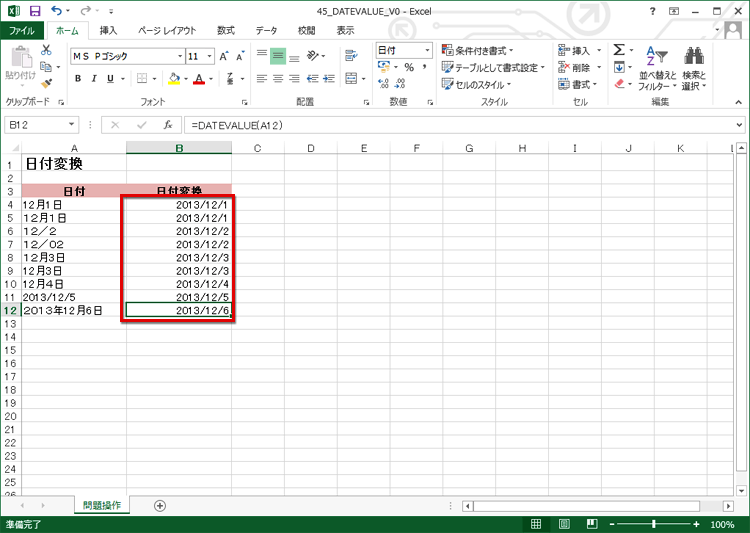Viewport: 750px width, 533px height.
Task: Click the Cut scissors icon
Action: (46, 50)
